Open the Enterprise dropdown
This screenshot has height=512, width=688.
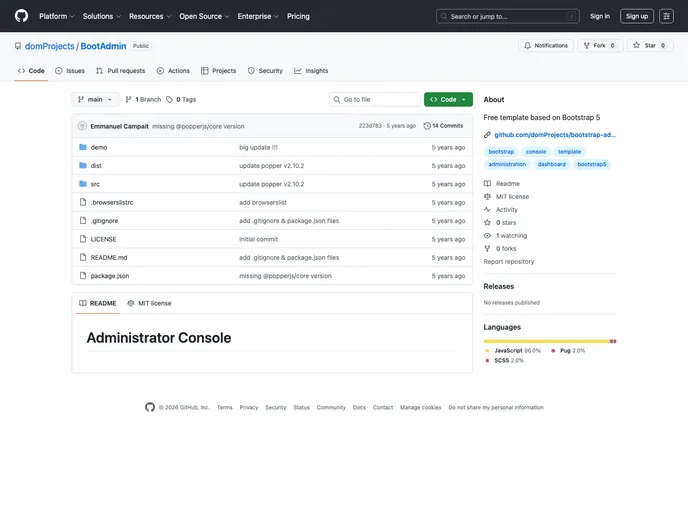258,16
